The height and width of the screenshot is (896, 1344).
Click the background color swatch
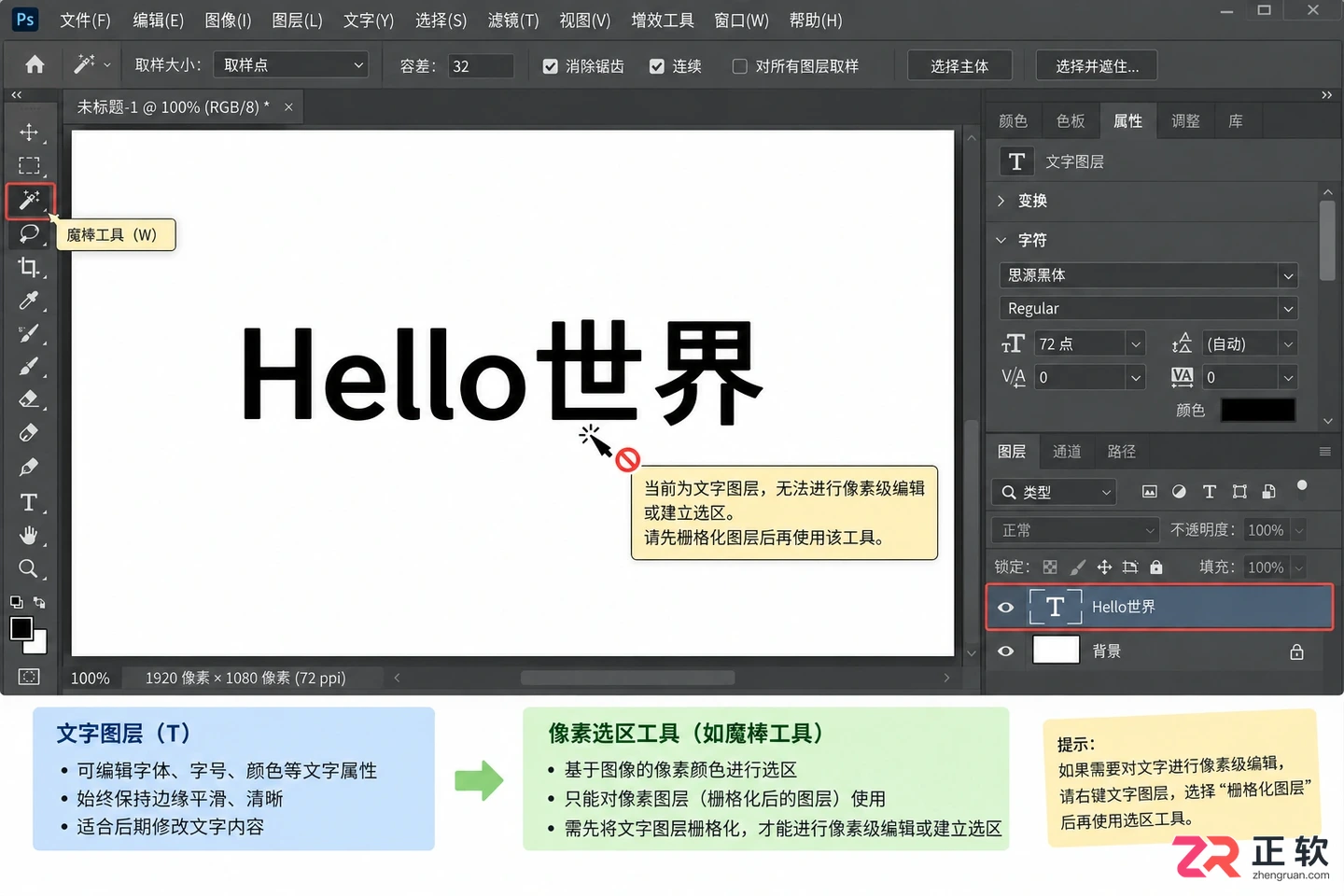[39, 644]
